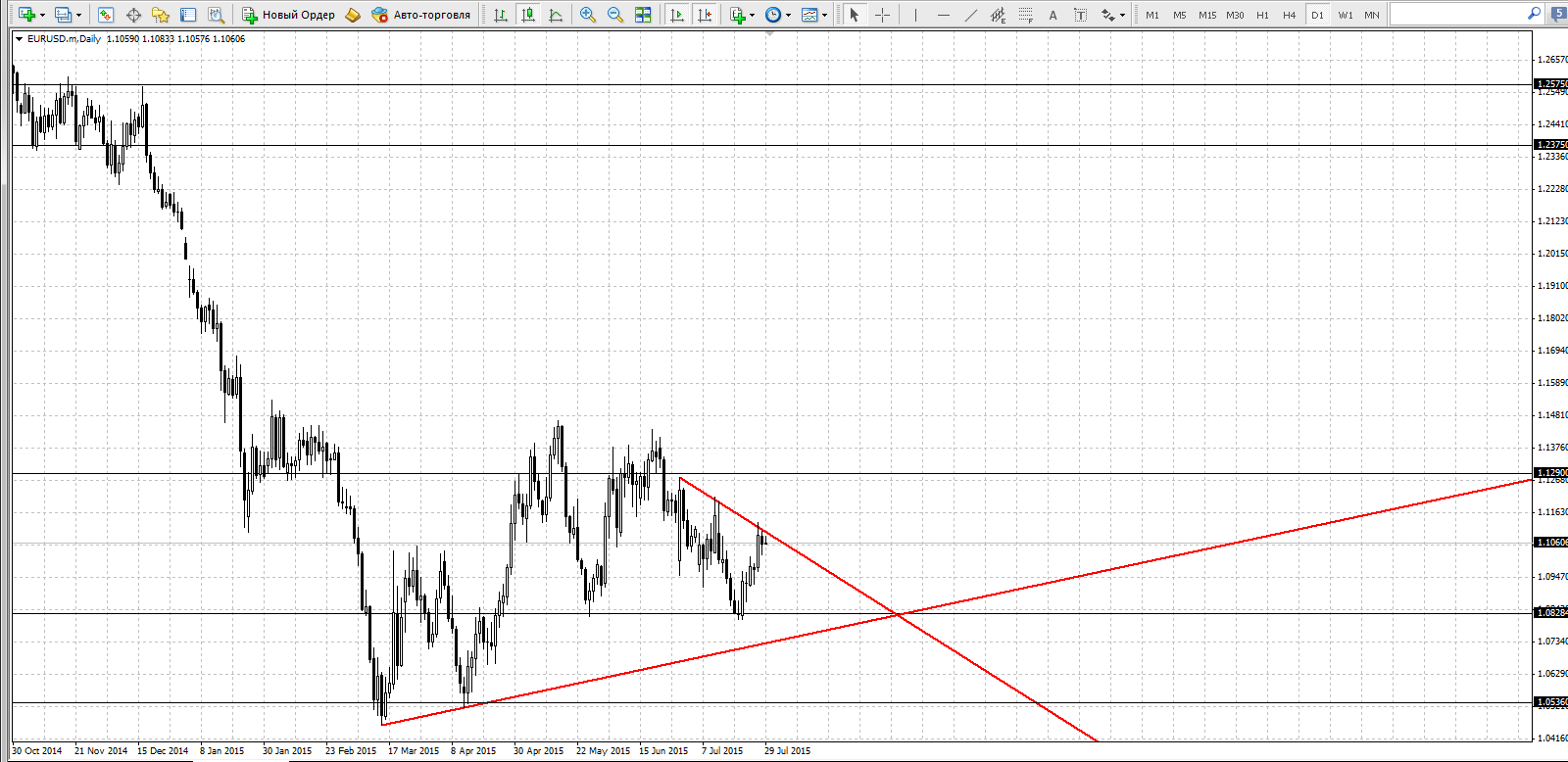This screenshot has height=762, width=1568.
Task: Select the trendline drawing tool
Action: point(970,15)
